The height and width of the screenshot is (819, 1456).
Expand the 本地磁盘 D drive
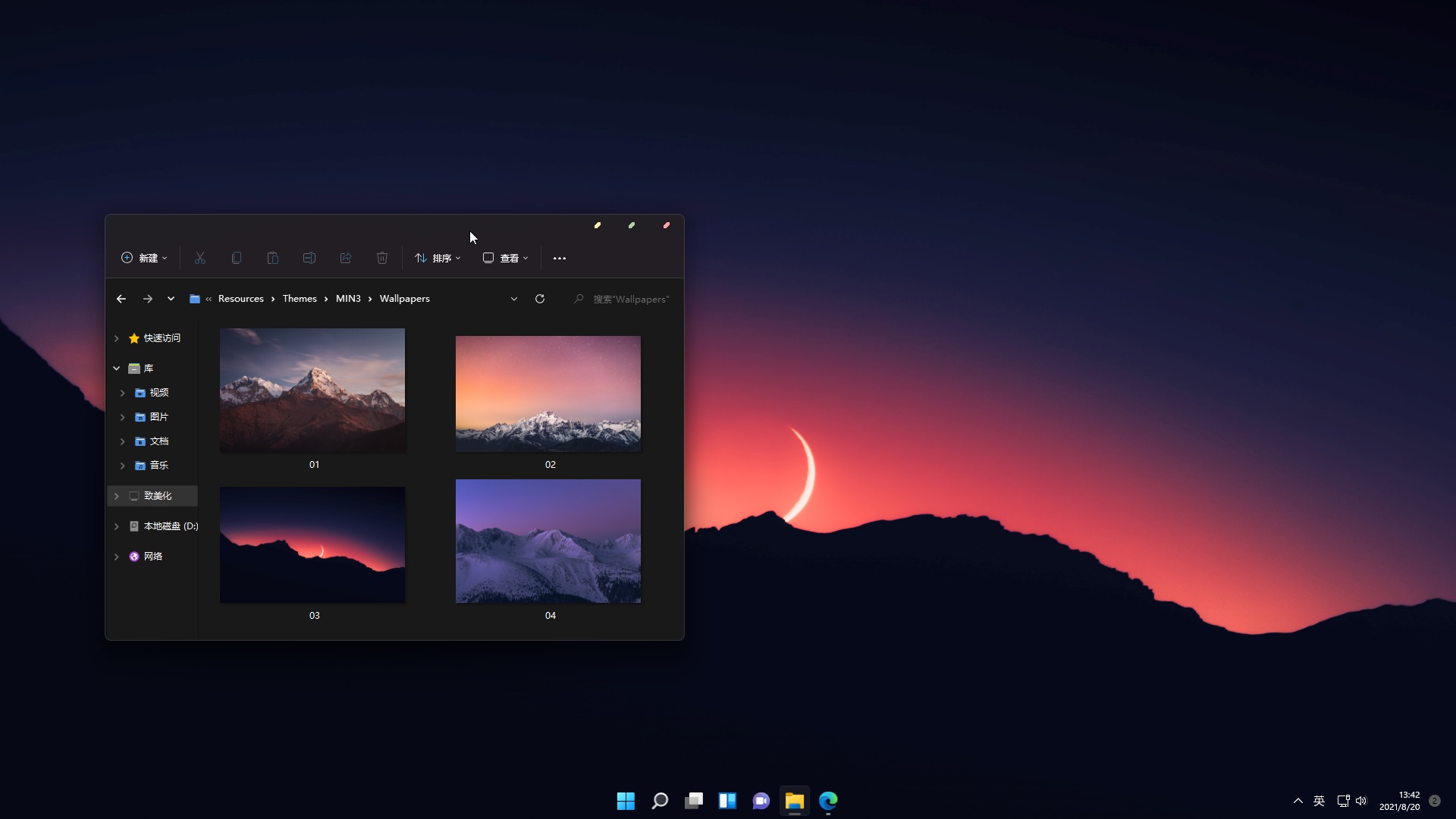[x=117, y=525]
